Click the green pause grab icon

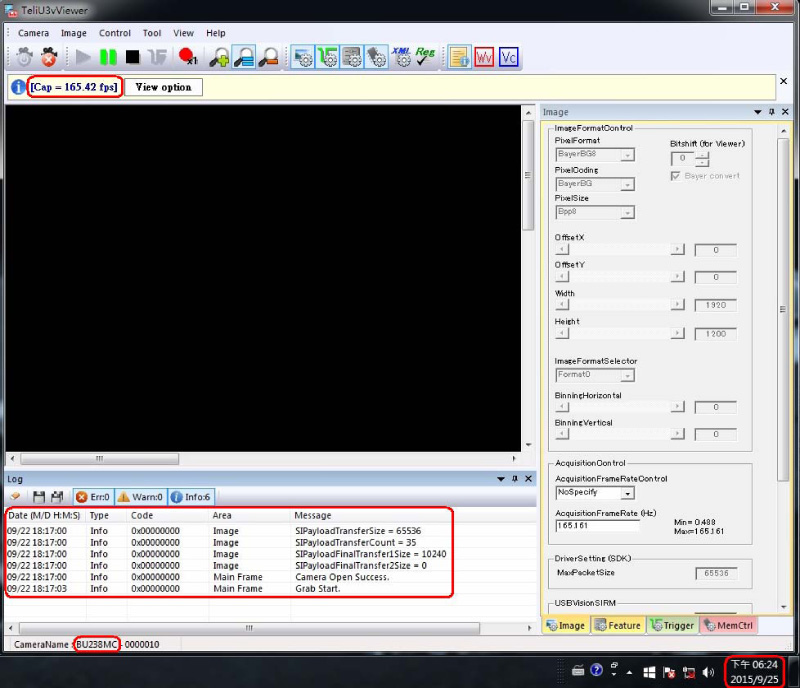point(107,57)
